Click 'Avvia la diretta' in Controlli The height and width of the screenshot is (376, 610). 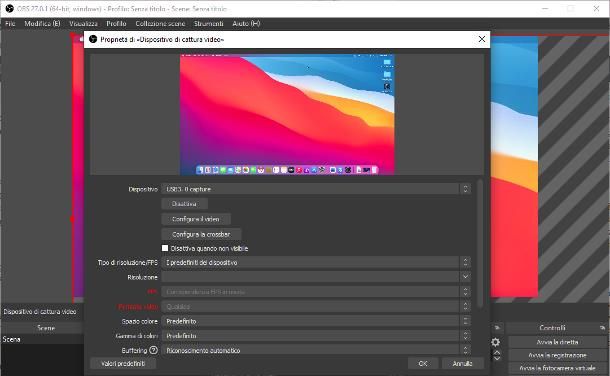(557, 342)
